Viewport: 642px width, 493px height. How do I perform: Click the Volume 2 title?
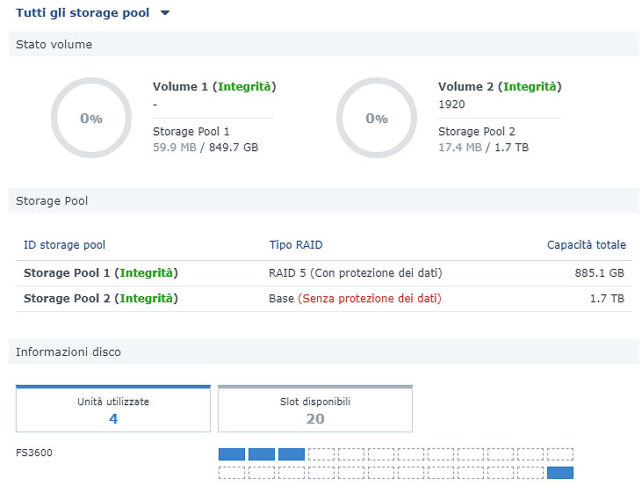click(500, 87)
